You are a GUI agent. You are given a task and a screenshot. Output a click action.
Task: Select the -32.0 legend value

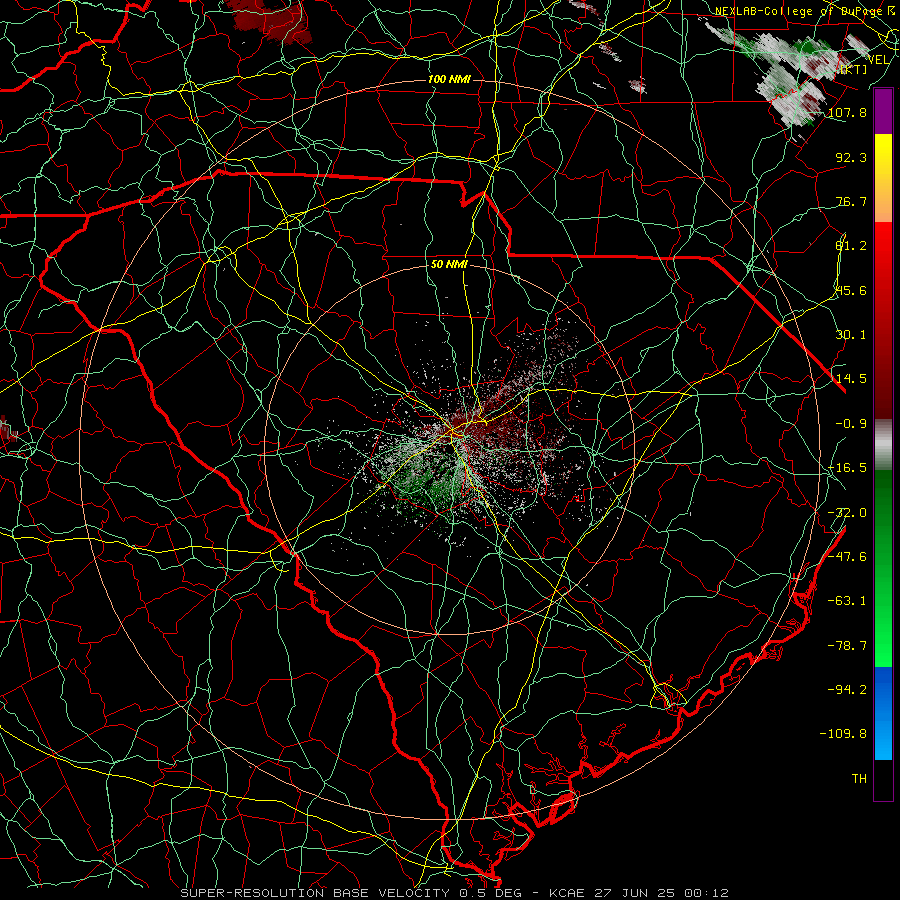pyautogui.click(x=847, y=513)
